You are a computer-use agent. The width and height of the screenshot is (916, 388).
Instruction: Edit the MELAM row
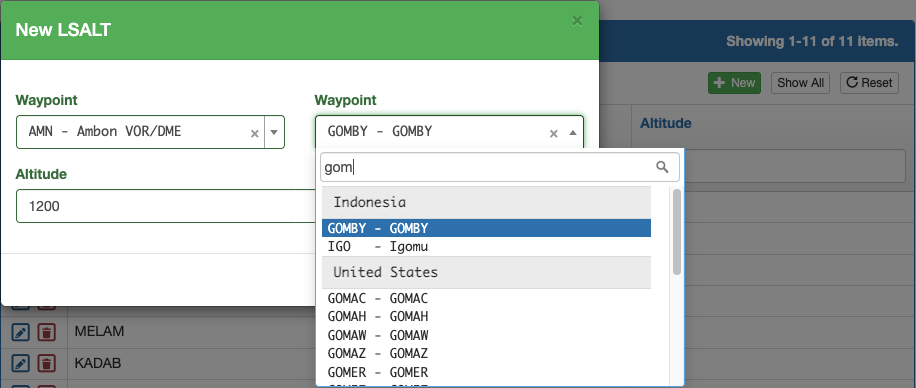[x=20, y=332]
